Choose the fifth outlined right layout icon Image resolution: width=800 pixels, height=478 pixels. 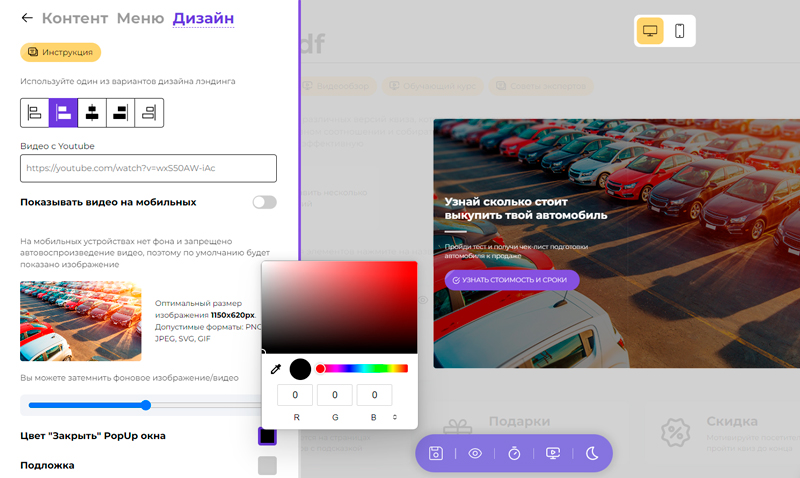click(149, 113)
